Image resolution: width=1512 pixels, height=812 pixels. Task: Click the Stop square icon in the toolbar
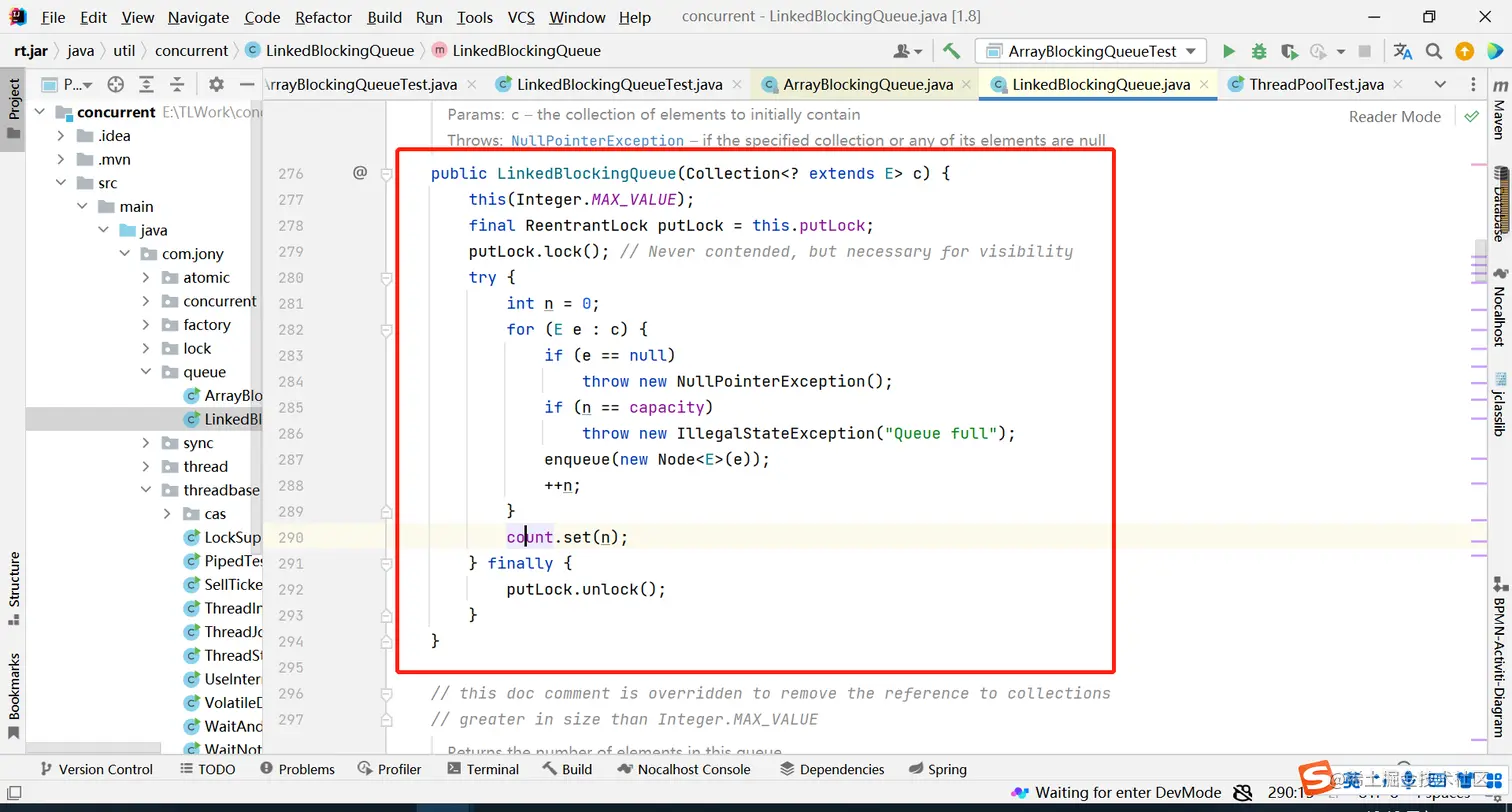click(x=1365, y=51)
